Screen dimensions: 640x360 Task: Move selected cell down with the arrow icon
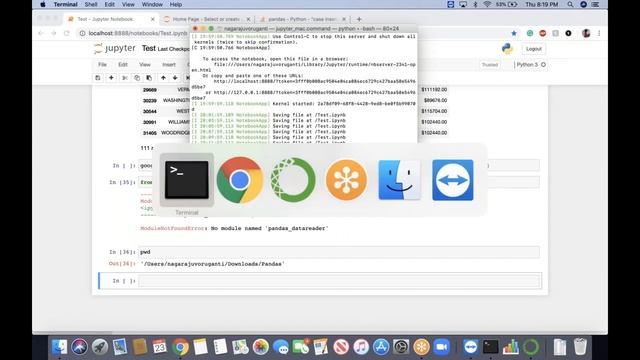[175, 78]
